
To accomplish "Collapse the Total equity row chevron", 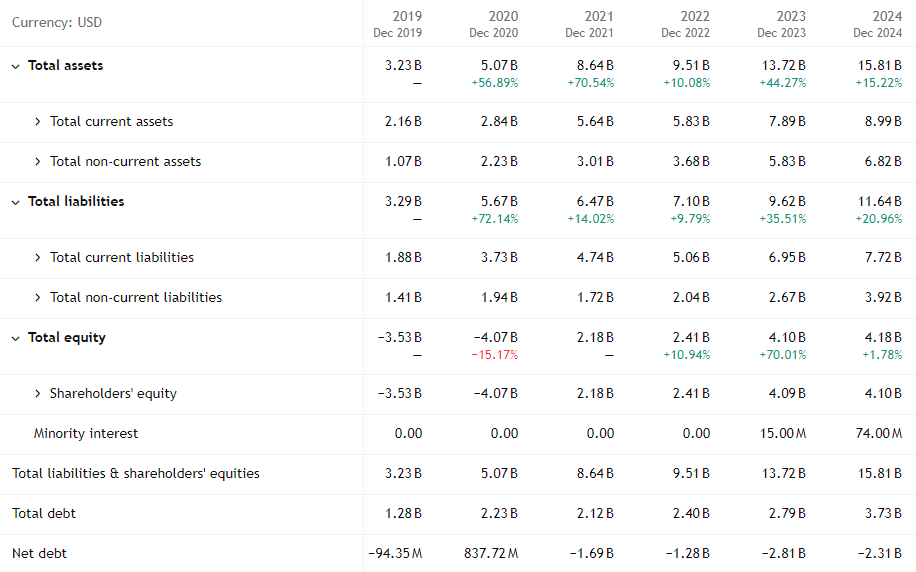I will pos(15,338).
